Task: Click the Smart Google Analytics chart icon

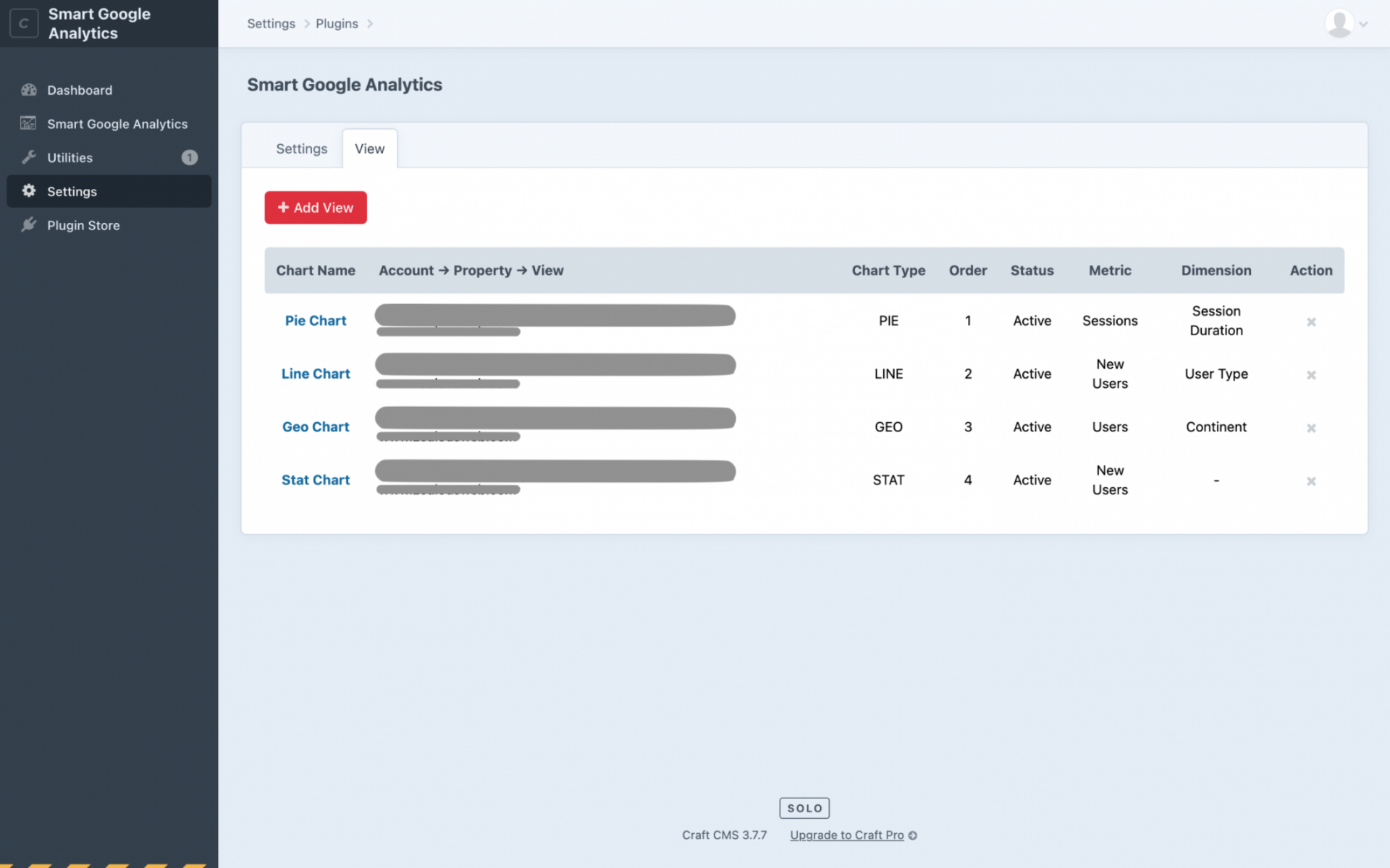Action: pyautogui.click(x=28, y=124)
